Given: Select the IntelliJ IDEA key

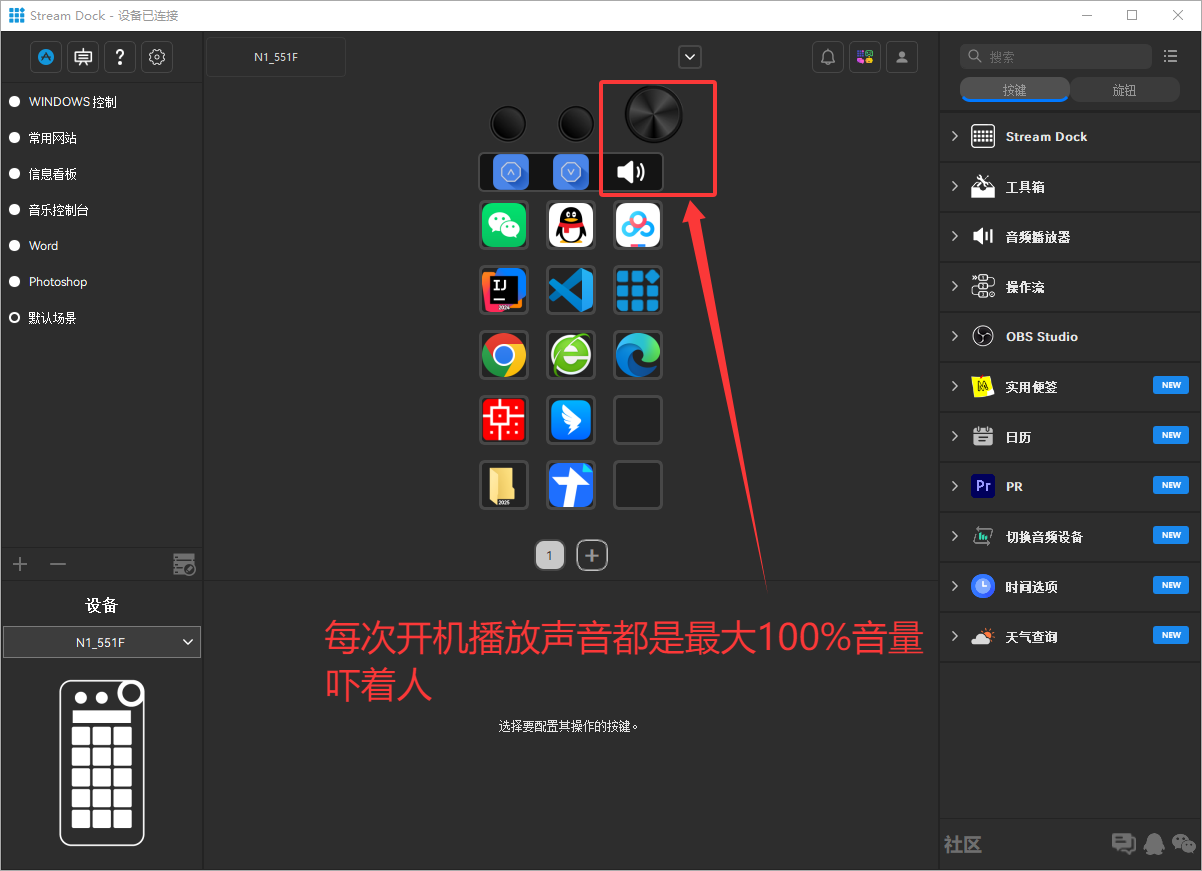Looking at the screenshot, I should (x=504, y=290).
